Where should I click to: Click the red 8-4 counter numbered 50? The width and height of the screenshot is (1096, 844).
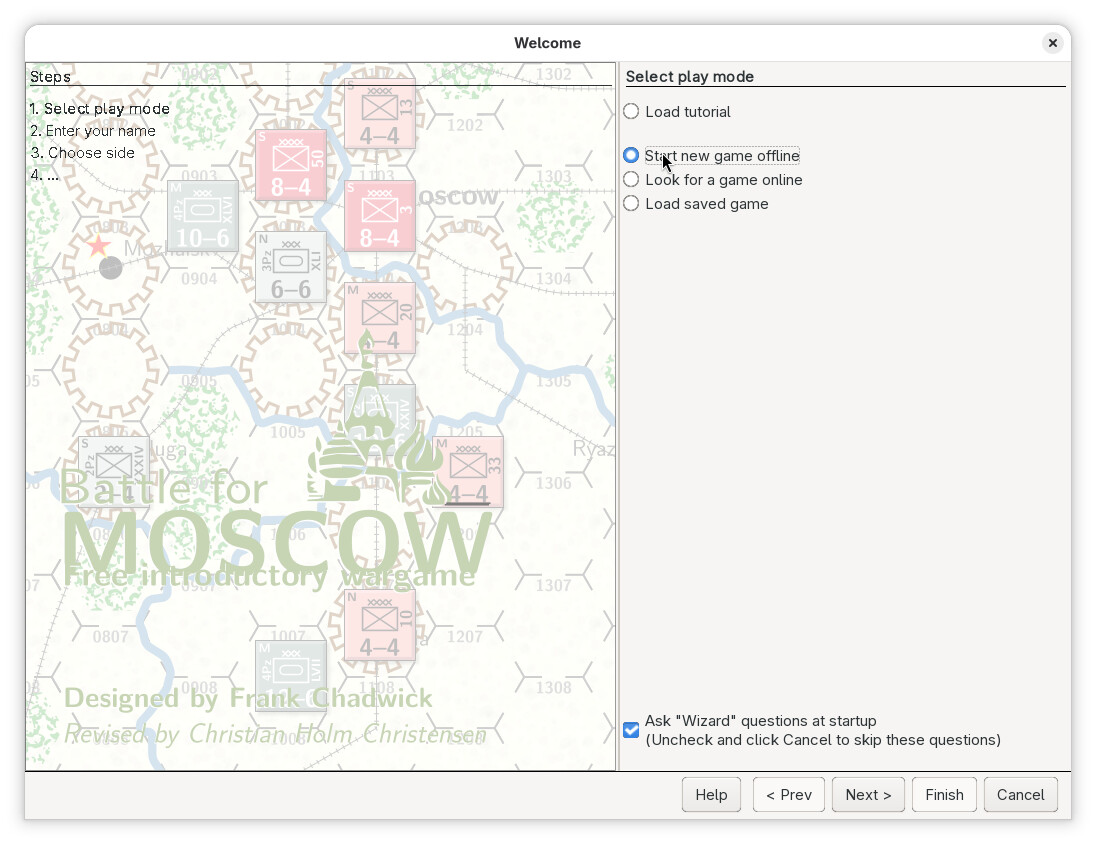click(291, 165)
